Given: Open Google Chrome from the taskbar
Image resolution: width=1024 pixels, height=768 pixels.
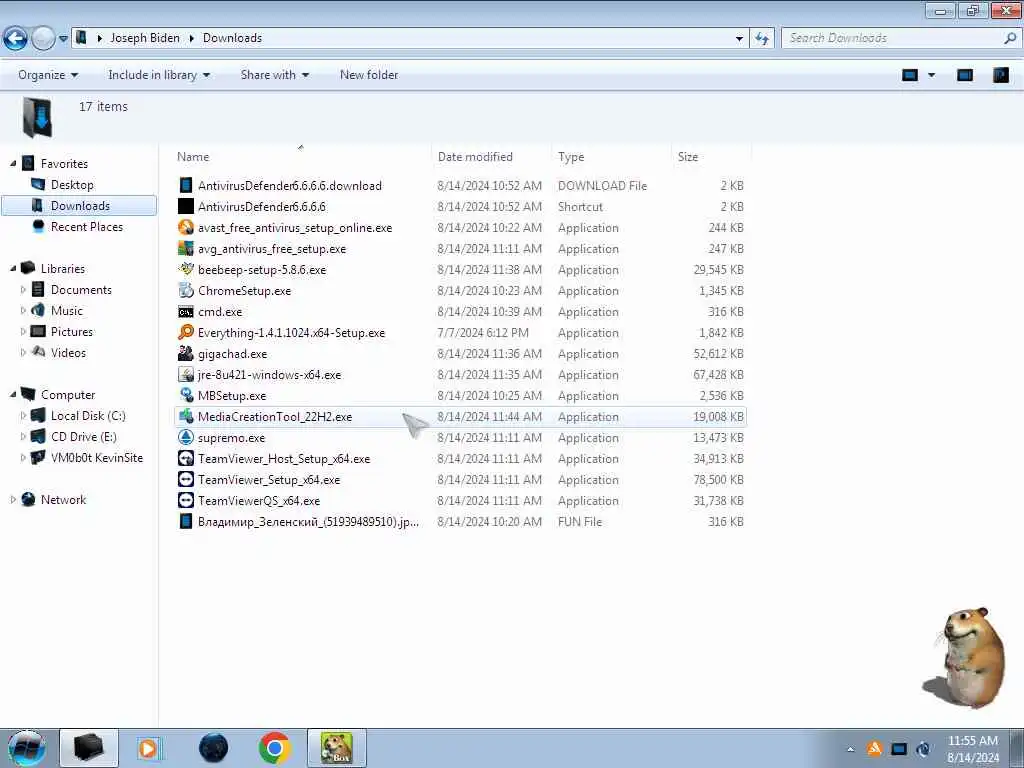Looking at the screenshot, I should [274, 748].
